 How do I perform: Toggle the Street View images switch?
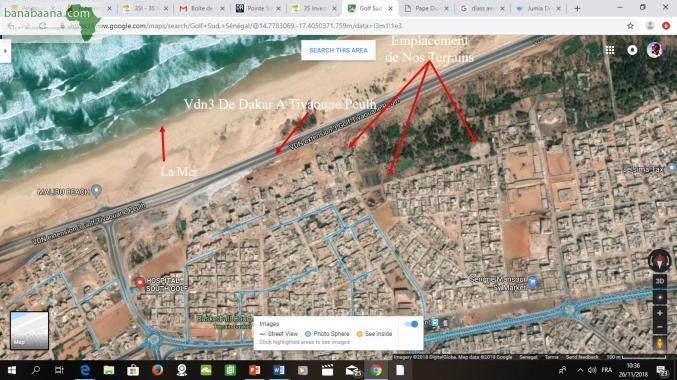(411, 324)
